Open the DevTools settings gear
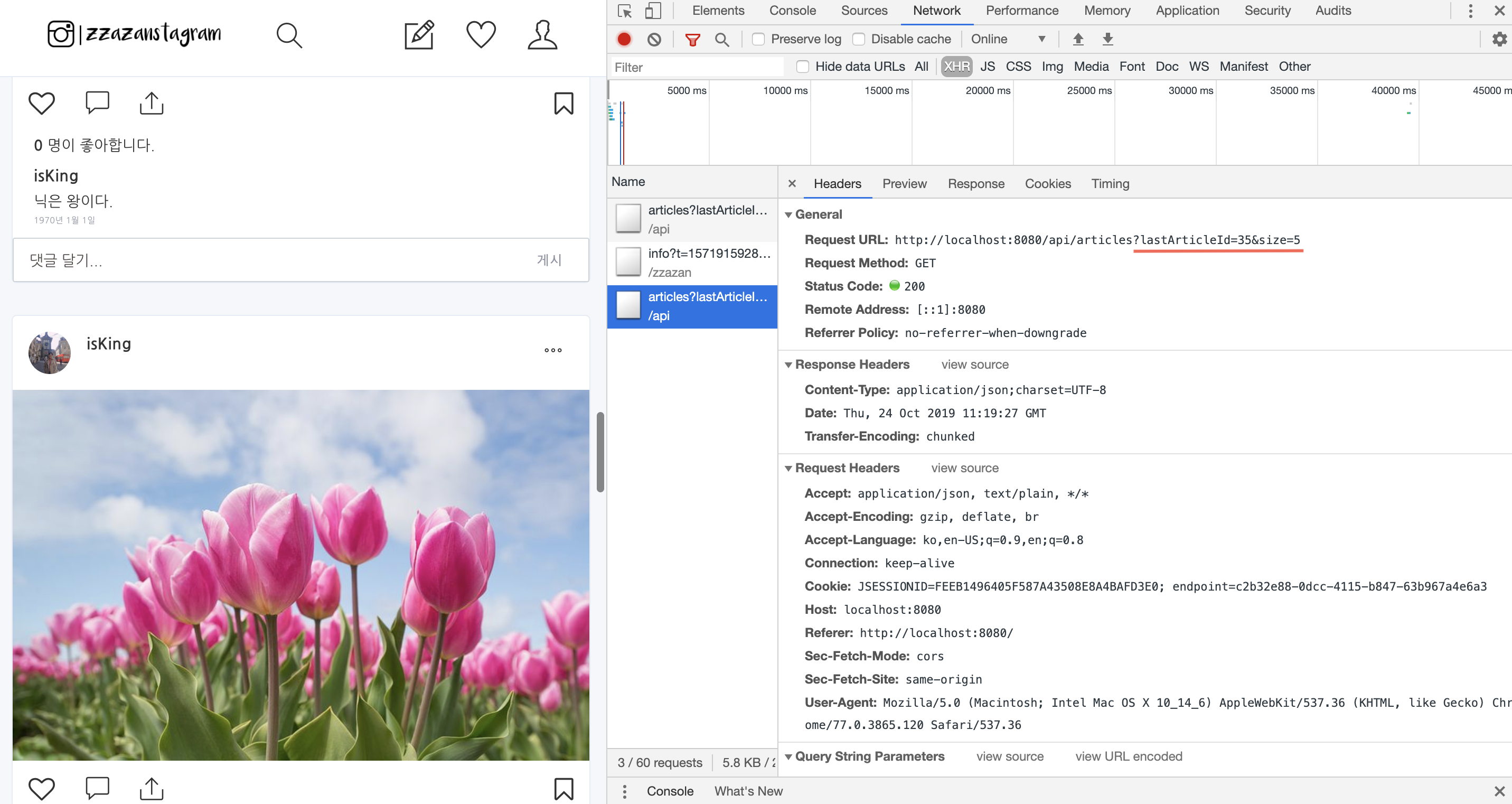 (x=1499, y=39)
